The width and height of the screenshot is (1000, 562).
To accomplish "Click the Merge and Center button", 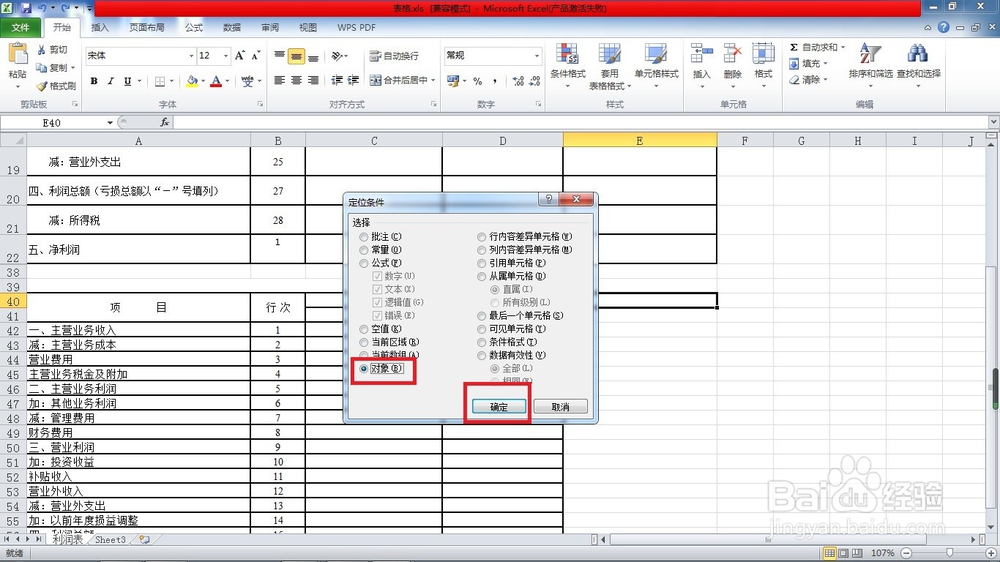I will pos(399,80).
